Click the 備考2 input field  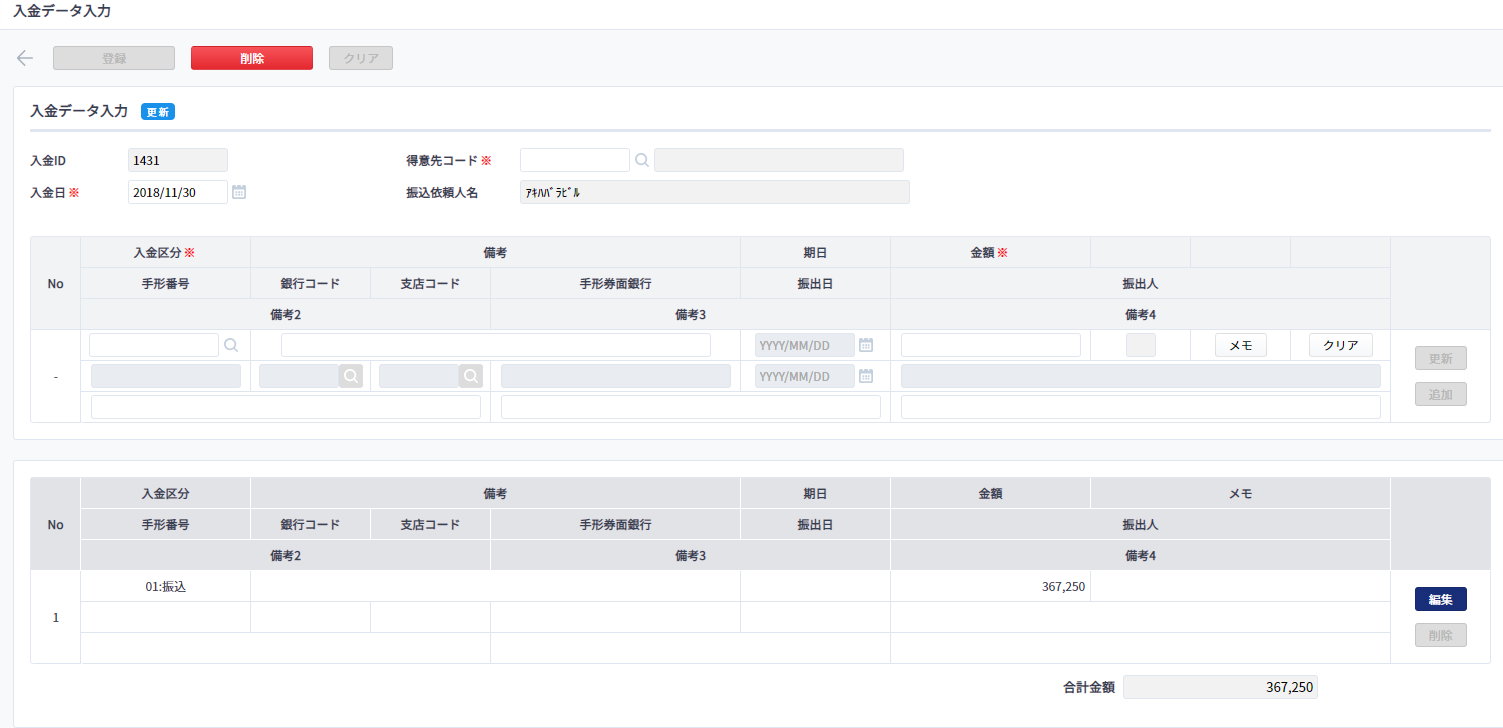(286, 407)
